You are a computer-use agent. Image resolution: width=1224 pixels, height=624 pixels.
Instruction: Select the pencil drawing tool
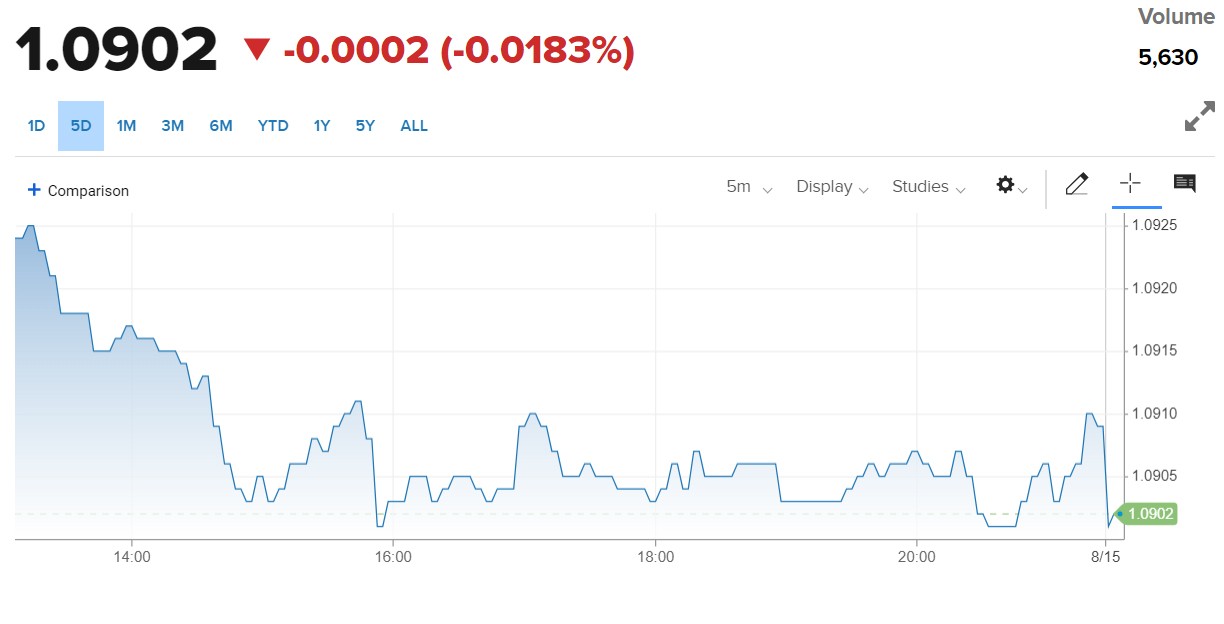click(x=1076, y=184)
